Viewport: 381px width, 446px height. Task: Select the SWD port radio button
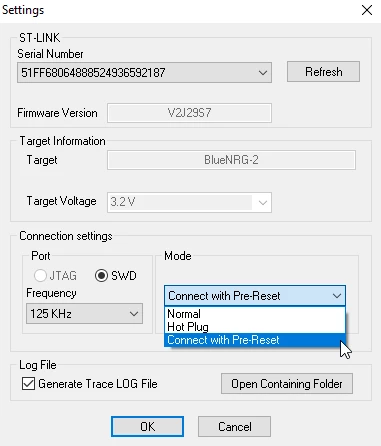point(101,276)
